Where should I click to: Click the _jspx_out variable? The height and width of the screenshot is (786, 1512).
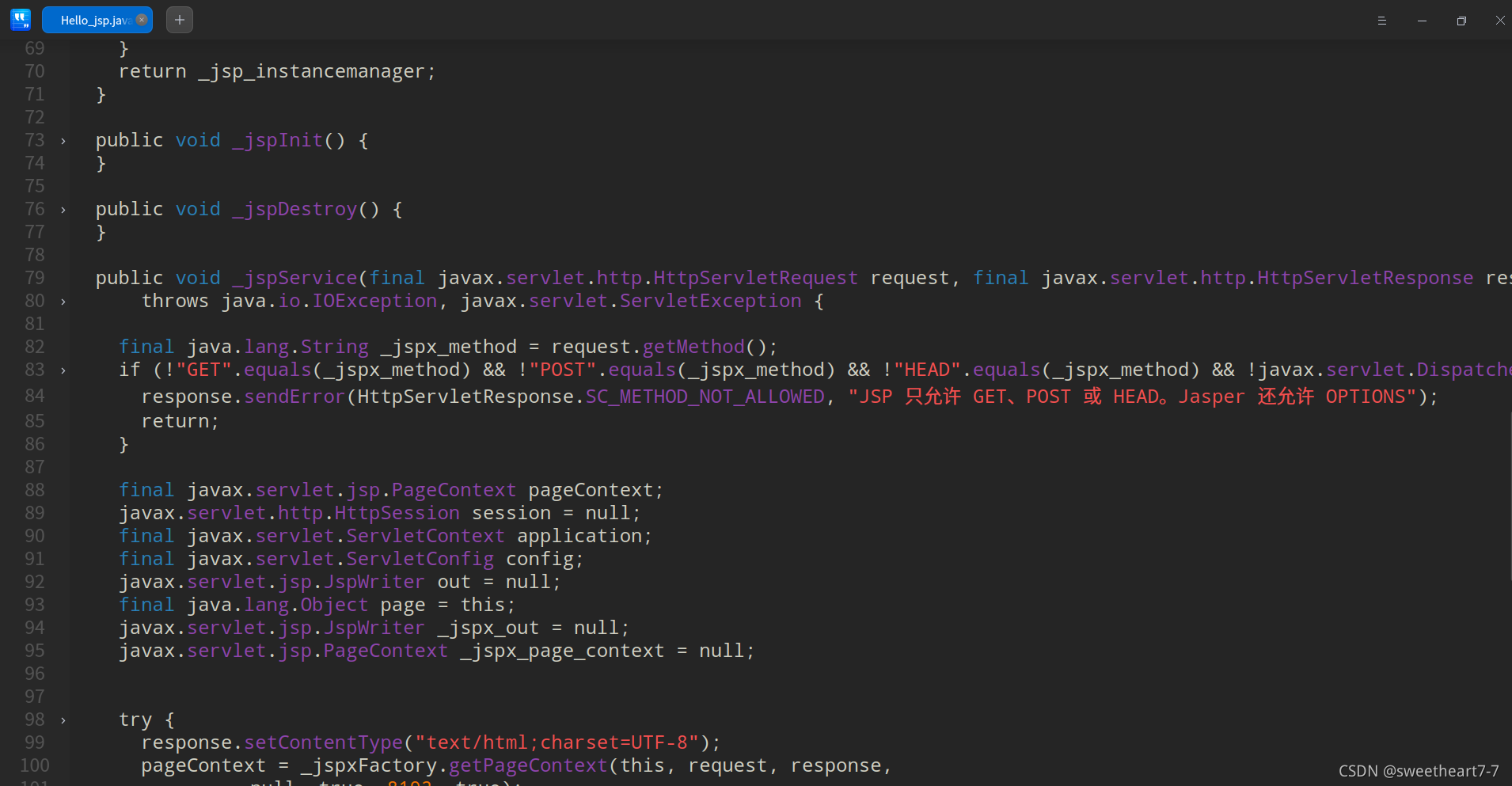pos(488,628)
